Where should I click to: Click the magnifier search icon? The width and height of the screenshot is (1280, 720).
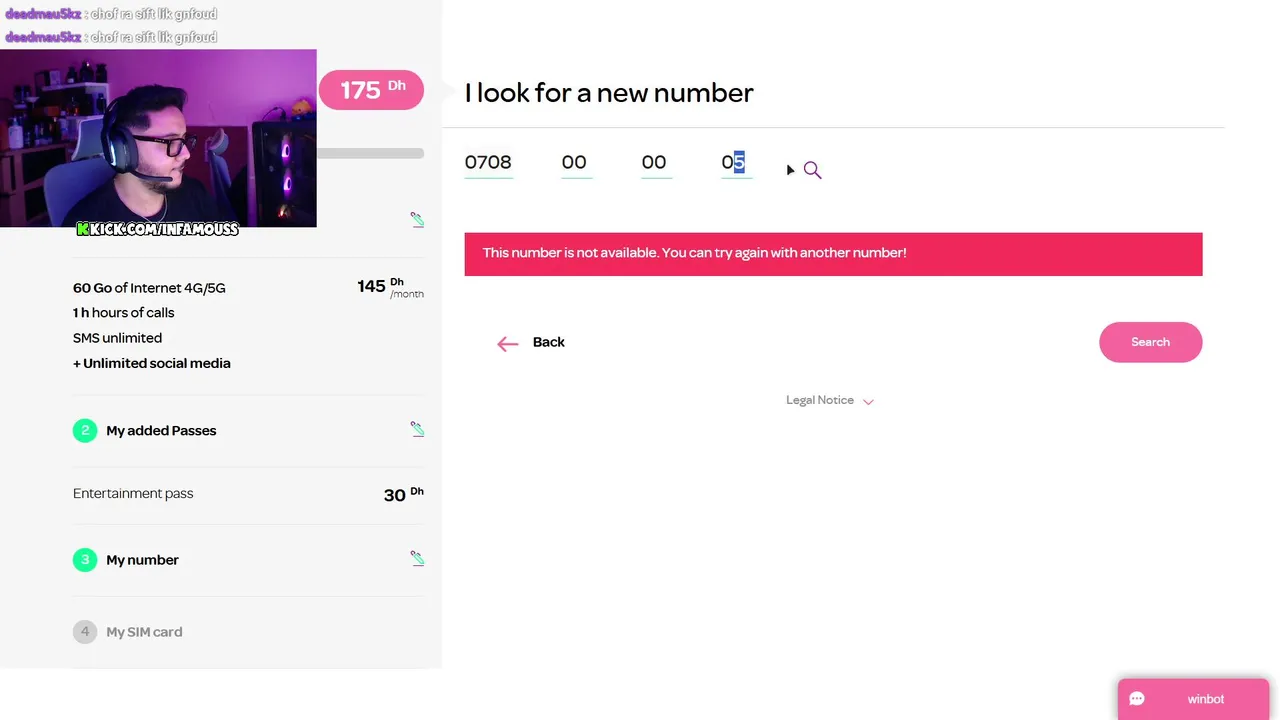[812, 170]
